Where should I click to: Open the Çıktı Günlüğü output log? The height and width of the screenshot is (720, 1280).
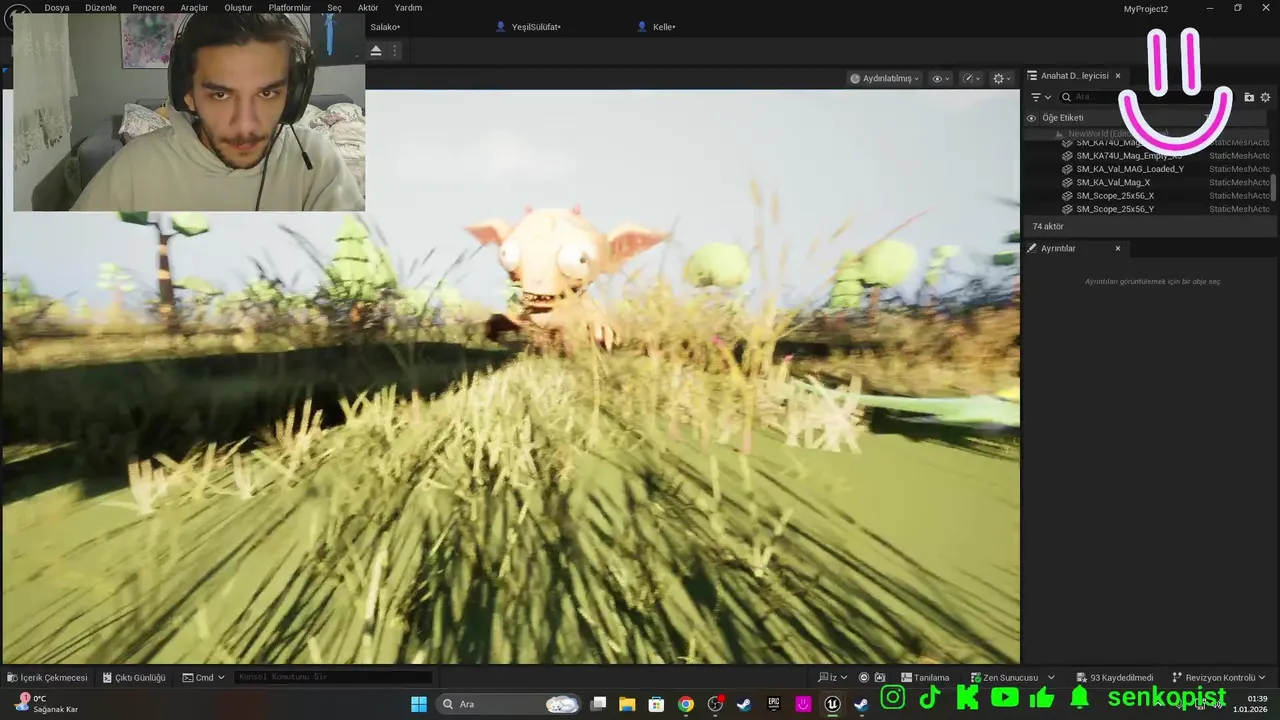click(x=134, y=677)
